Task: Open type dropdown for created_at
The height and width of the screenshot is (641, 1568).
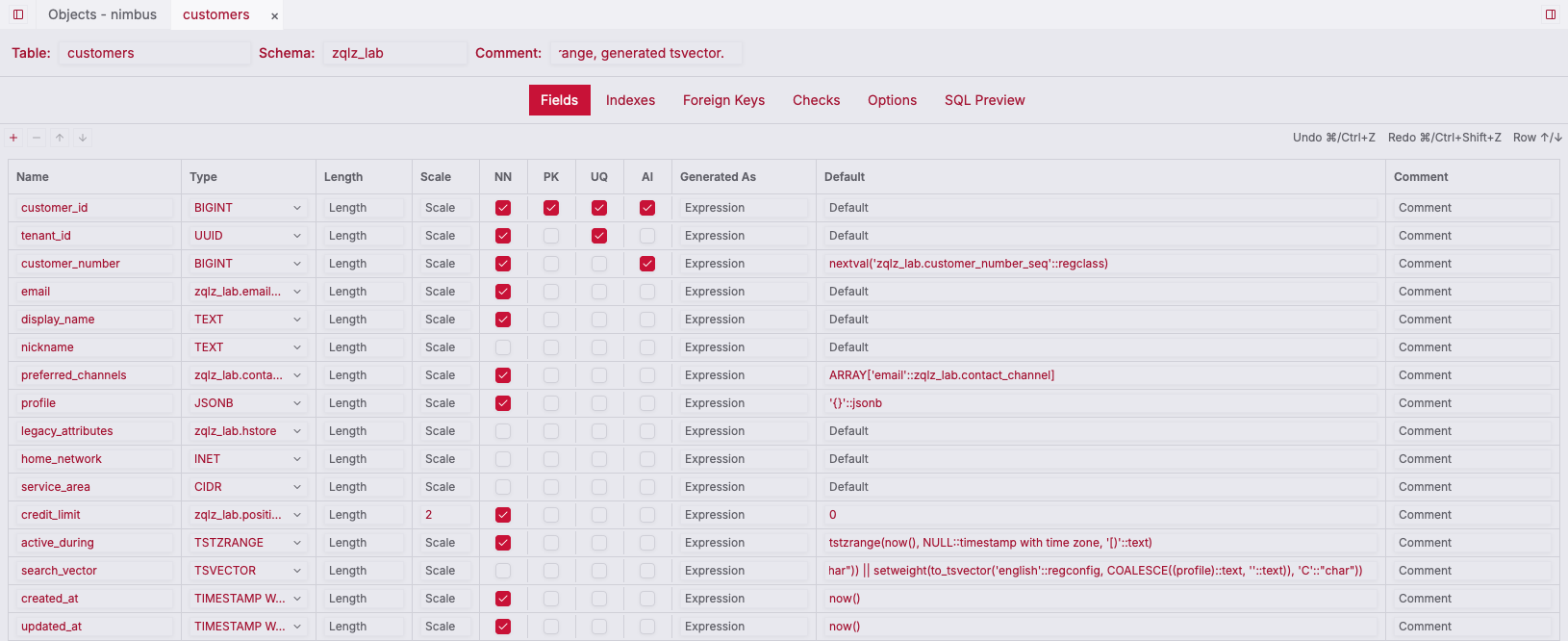Action: [x=248, y=599]
